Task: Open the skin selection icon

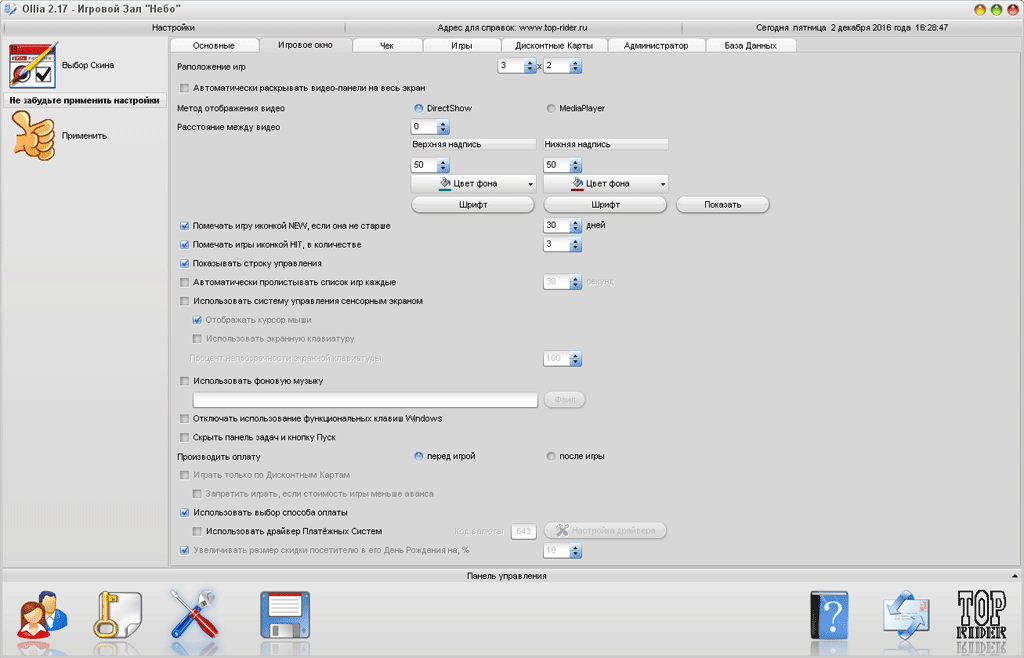Action: click(x=33, y=65)
